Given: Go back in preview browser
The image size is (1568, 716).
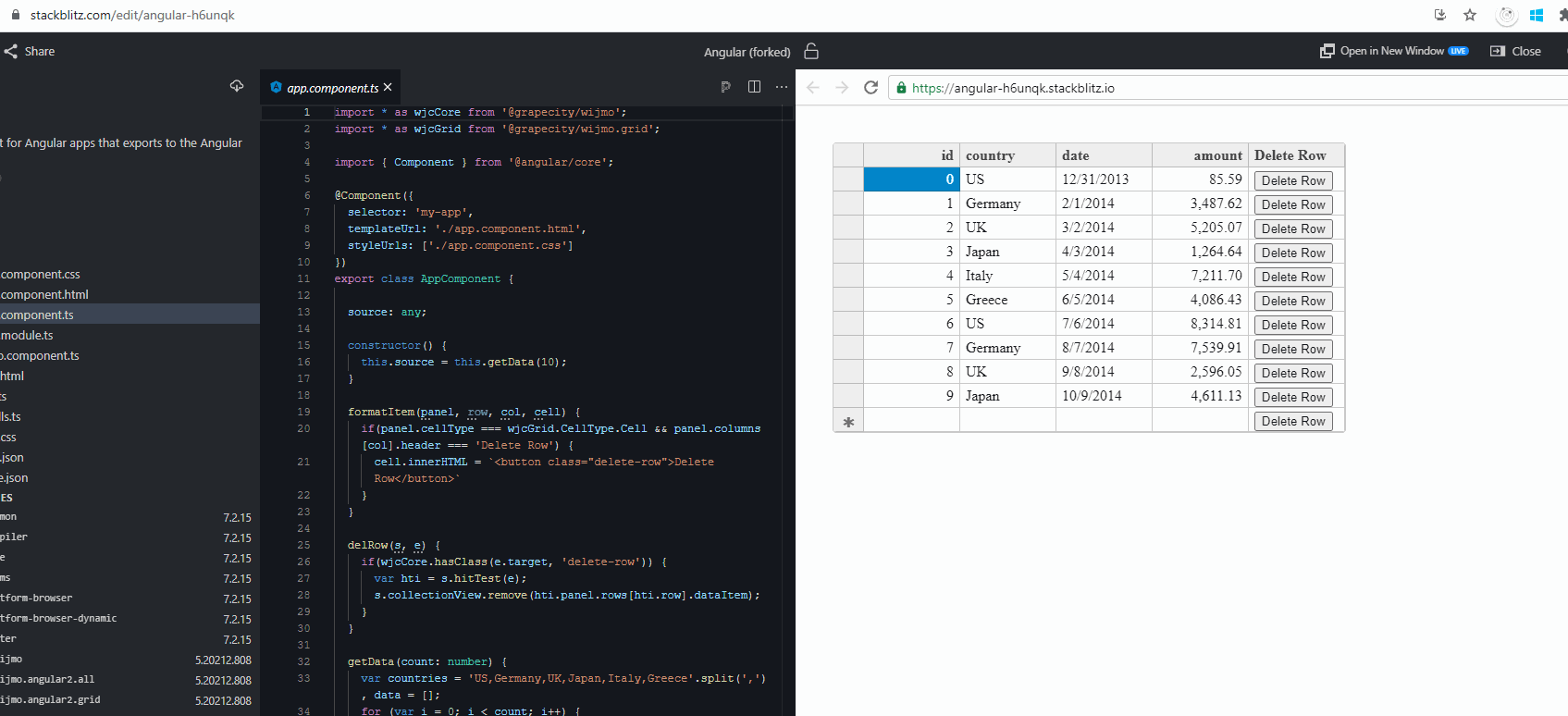Looking at the screenshot, I should (x=813, y=88).
